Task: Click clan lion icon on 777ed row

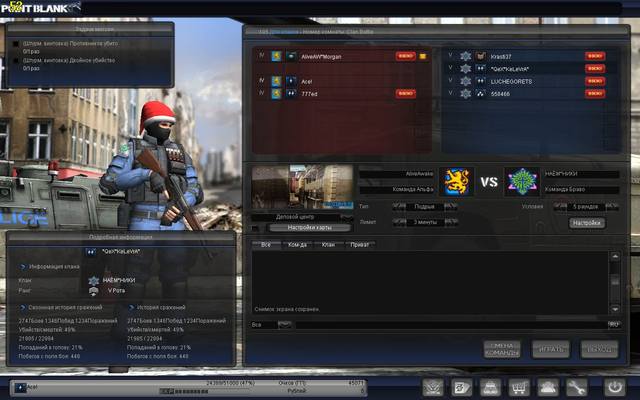Action: (x=276, y=94)
